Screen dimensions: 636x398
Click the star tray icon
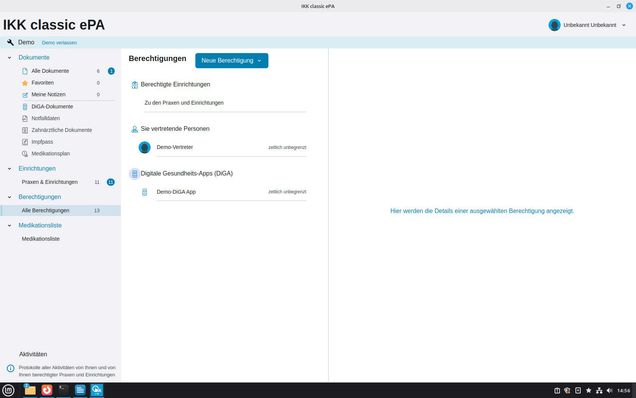589,390
